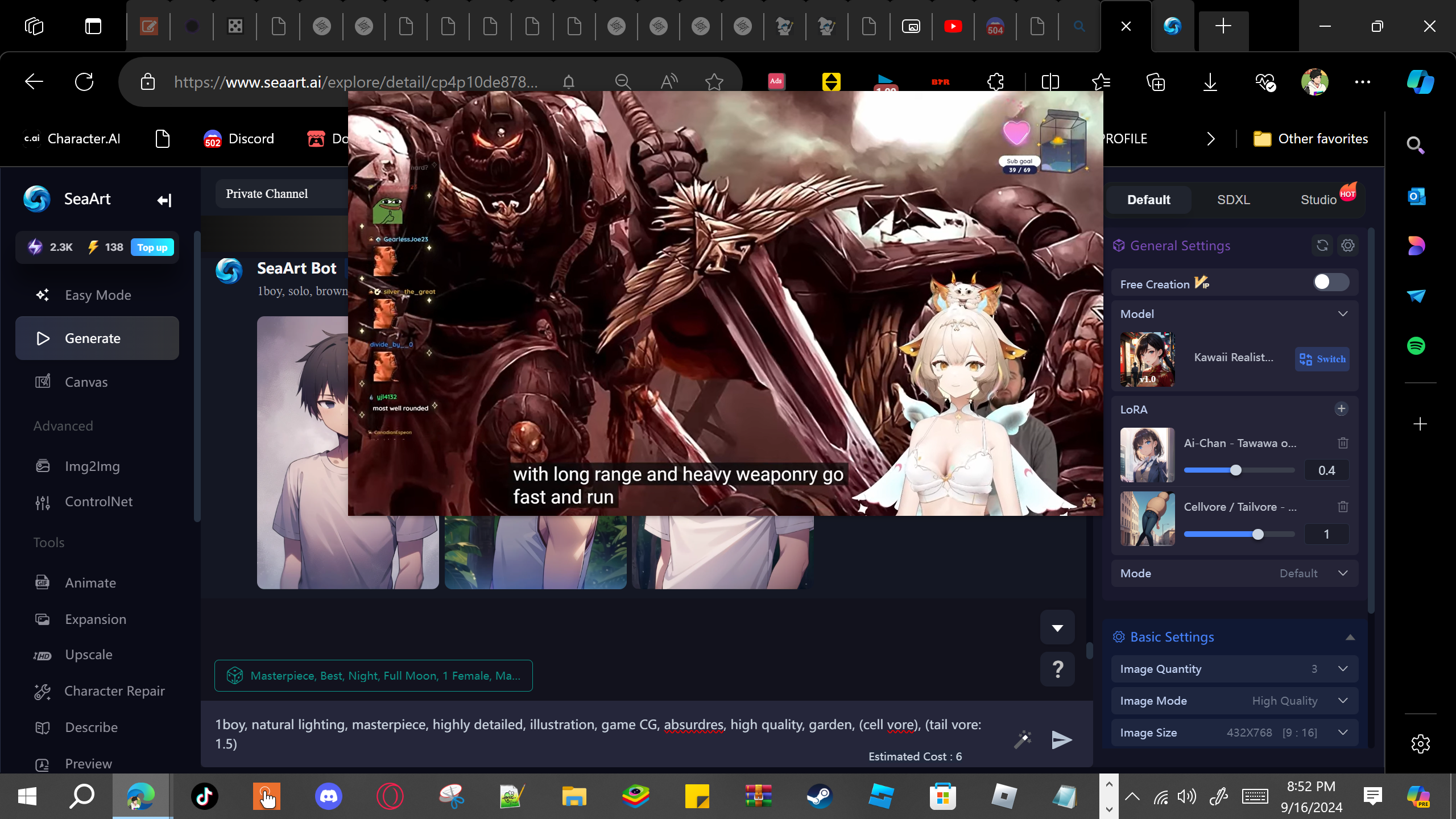This screenshot has width=1456, height=819.
Task: Toggle the Free Creation switch
Action: tap(1331, 282)
